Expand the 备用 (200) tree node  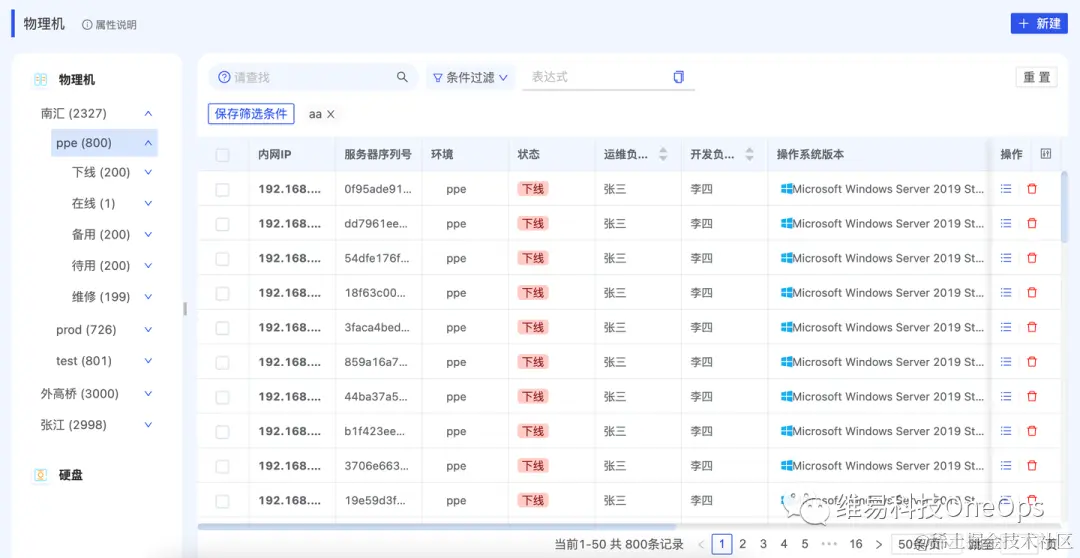pyautogui.click(x=148, y=234)
